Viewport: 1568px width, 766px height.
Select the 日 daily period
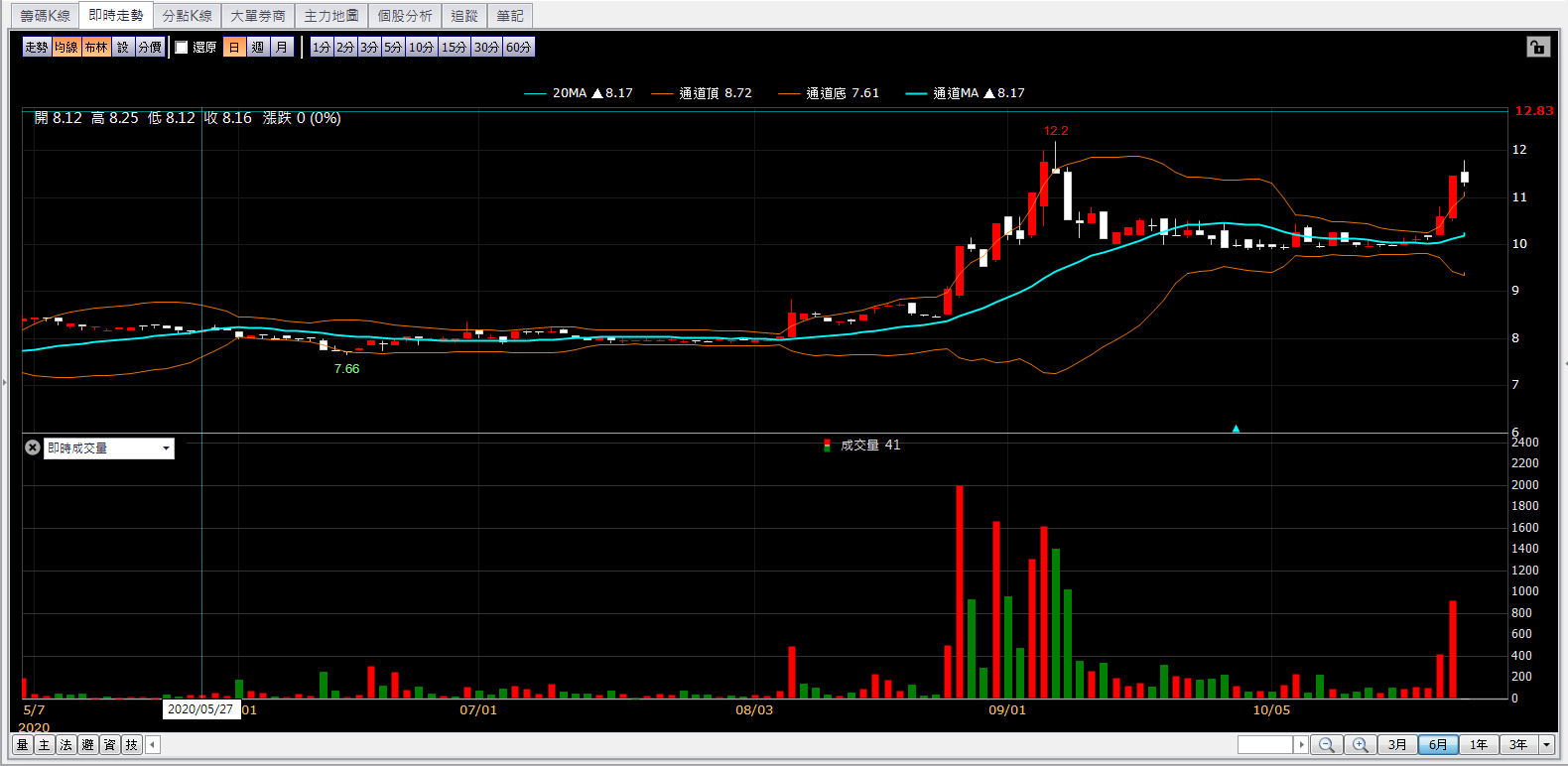[x=234, y=47]
